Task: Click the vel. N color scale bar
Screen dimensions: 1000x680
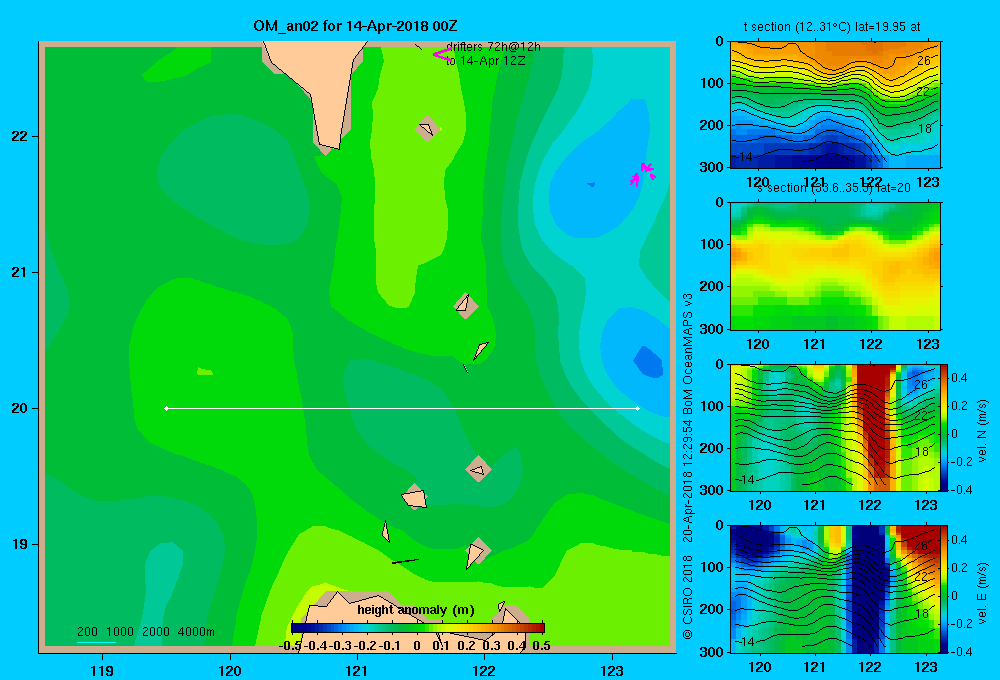Action: click(945, 427)
